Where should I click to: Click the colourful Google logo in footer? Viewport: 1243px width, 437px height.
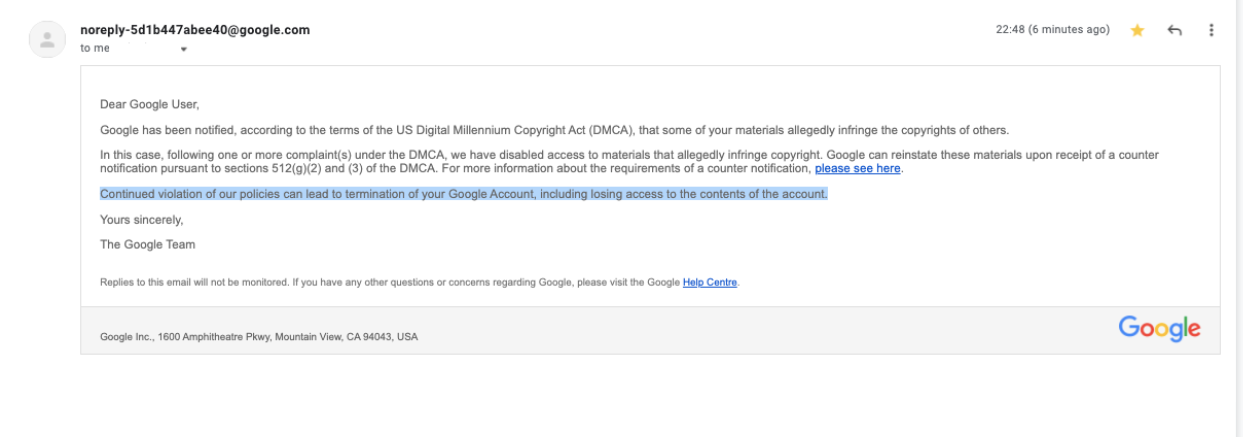[x=1160, y=328]
